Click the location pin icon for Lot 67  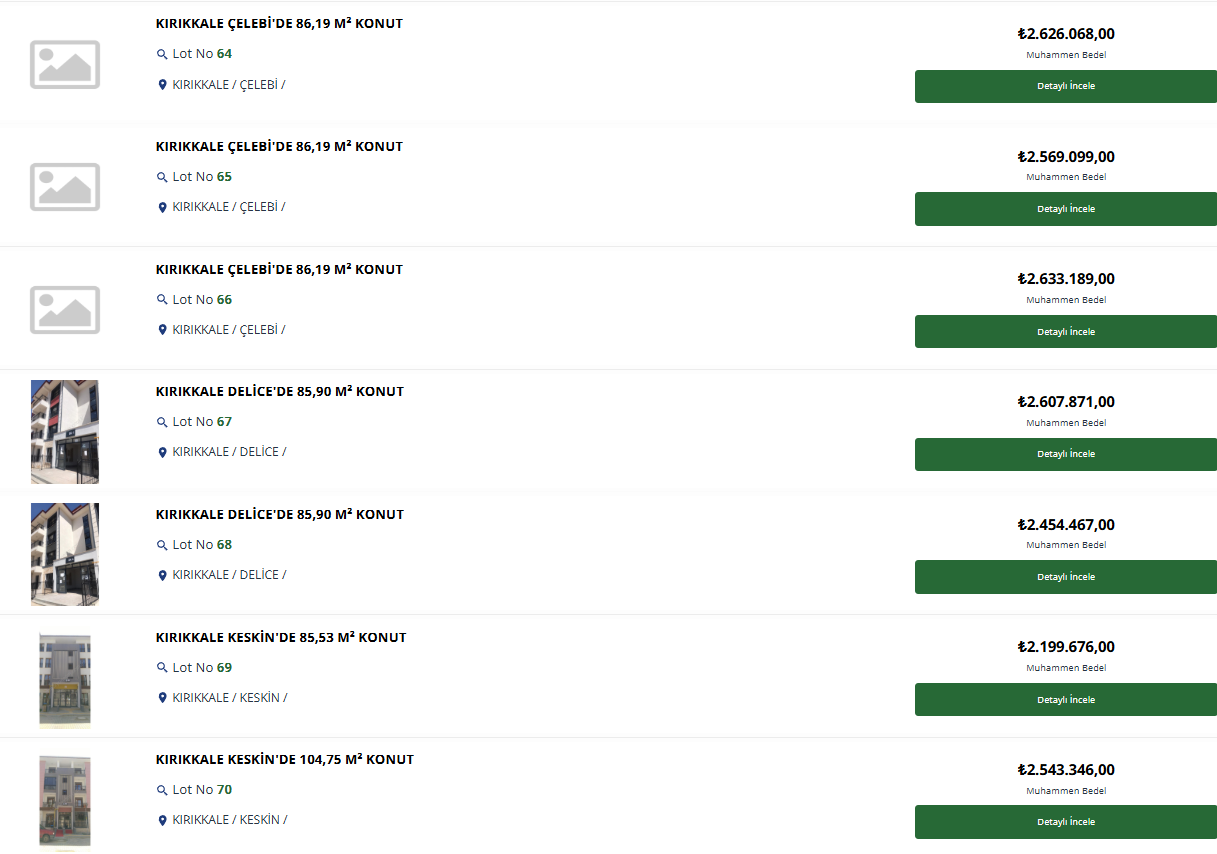coord(162,452)
